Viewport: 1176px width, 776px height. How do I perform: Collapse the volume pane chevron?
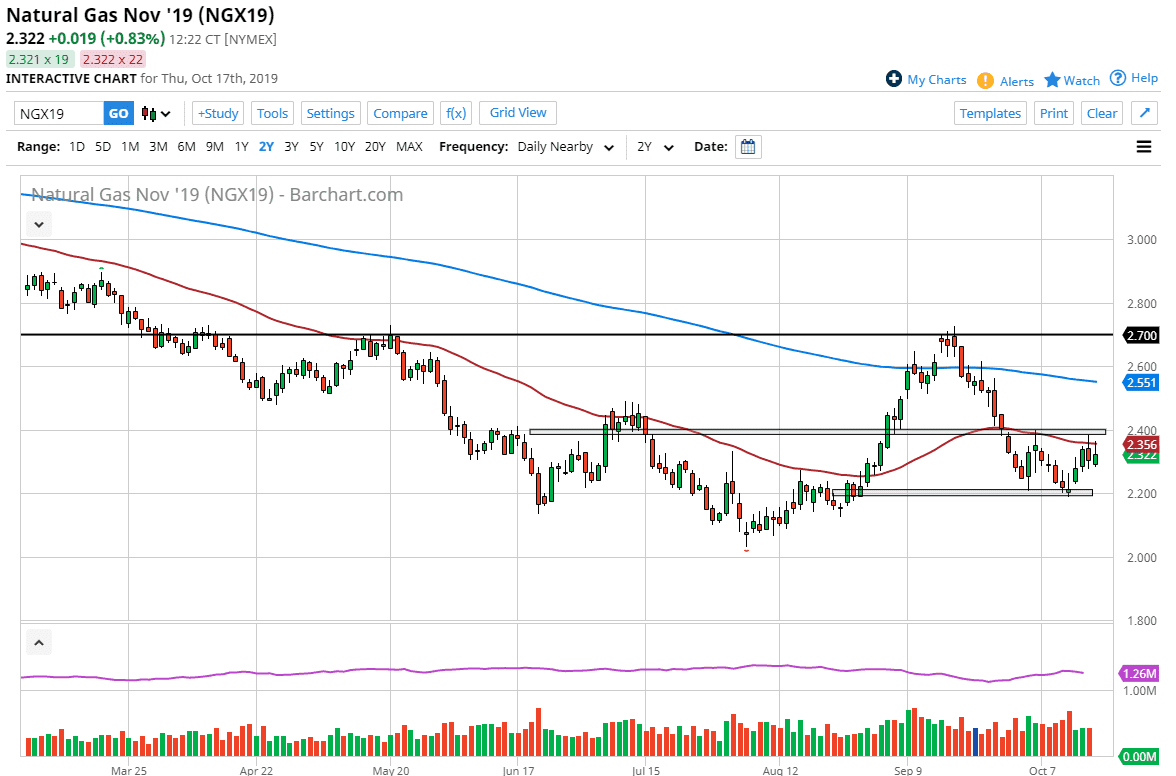coord(39,642)
